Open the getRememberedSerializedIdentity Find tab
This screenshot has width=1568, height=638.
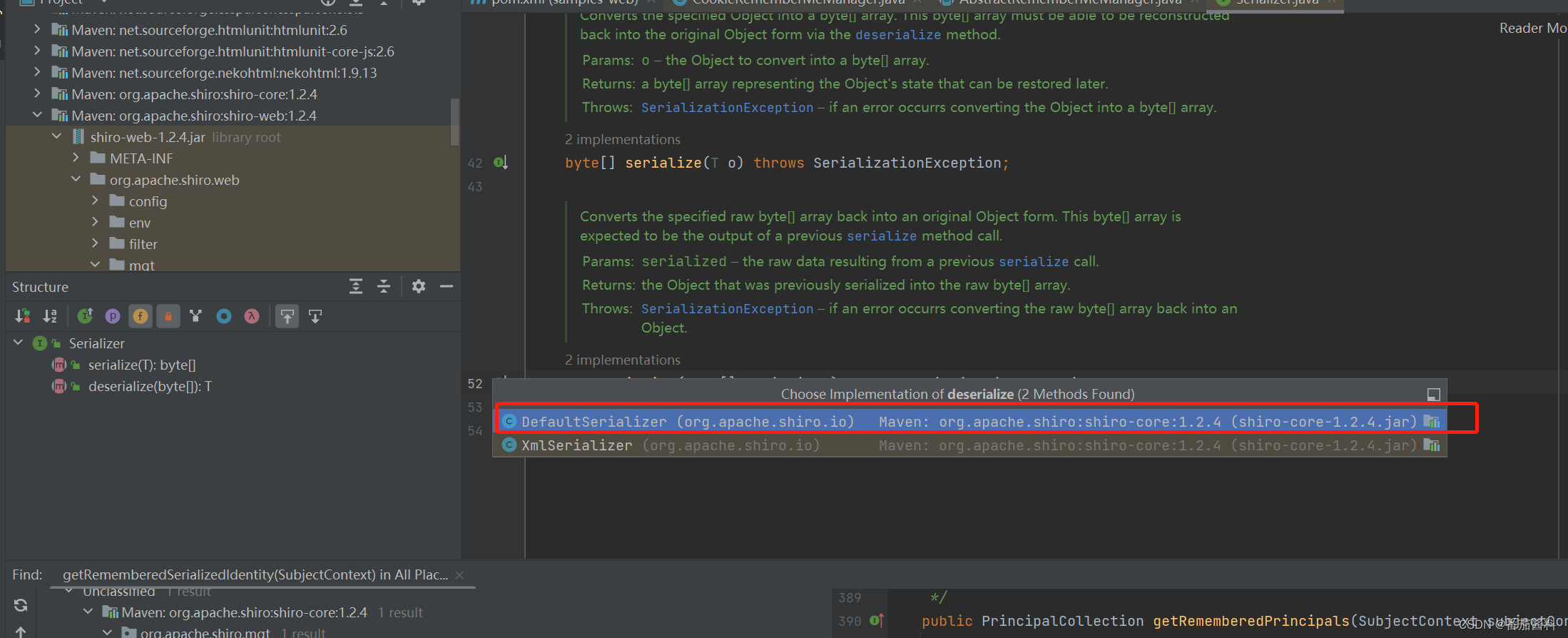coord(255,574)
